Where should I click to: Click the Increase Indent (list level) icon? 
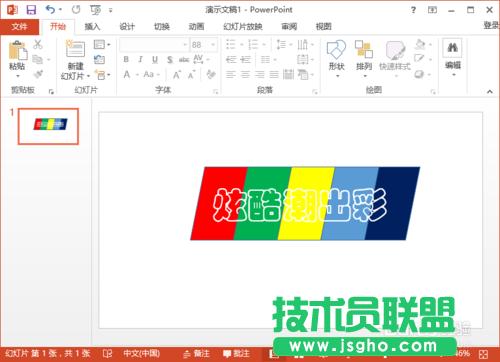[245, 60]
